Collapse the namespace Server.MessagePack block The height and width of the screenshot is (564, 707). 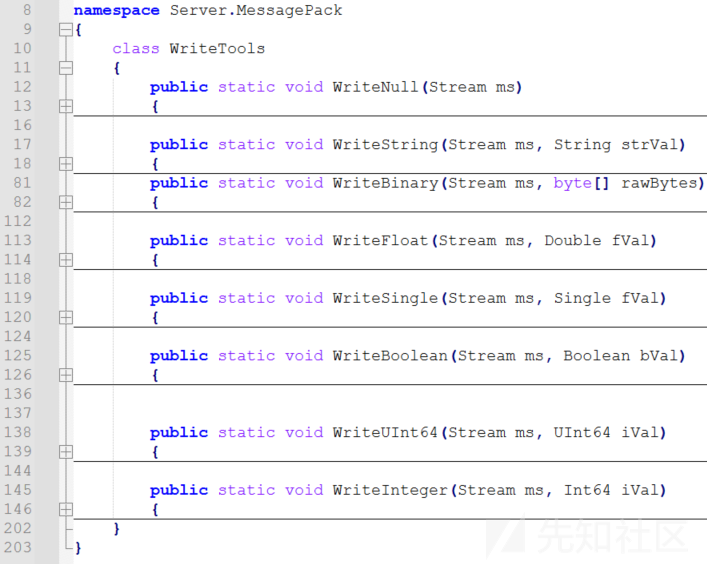pos(66,30)
